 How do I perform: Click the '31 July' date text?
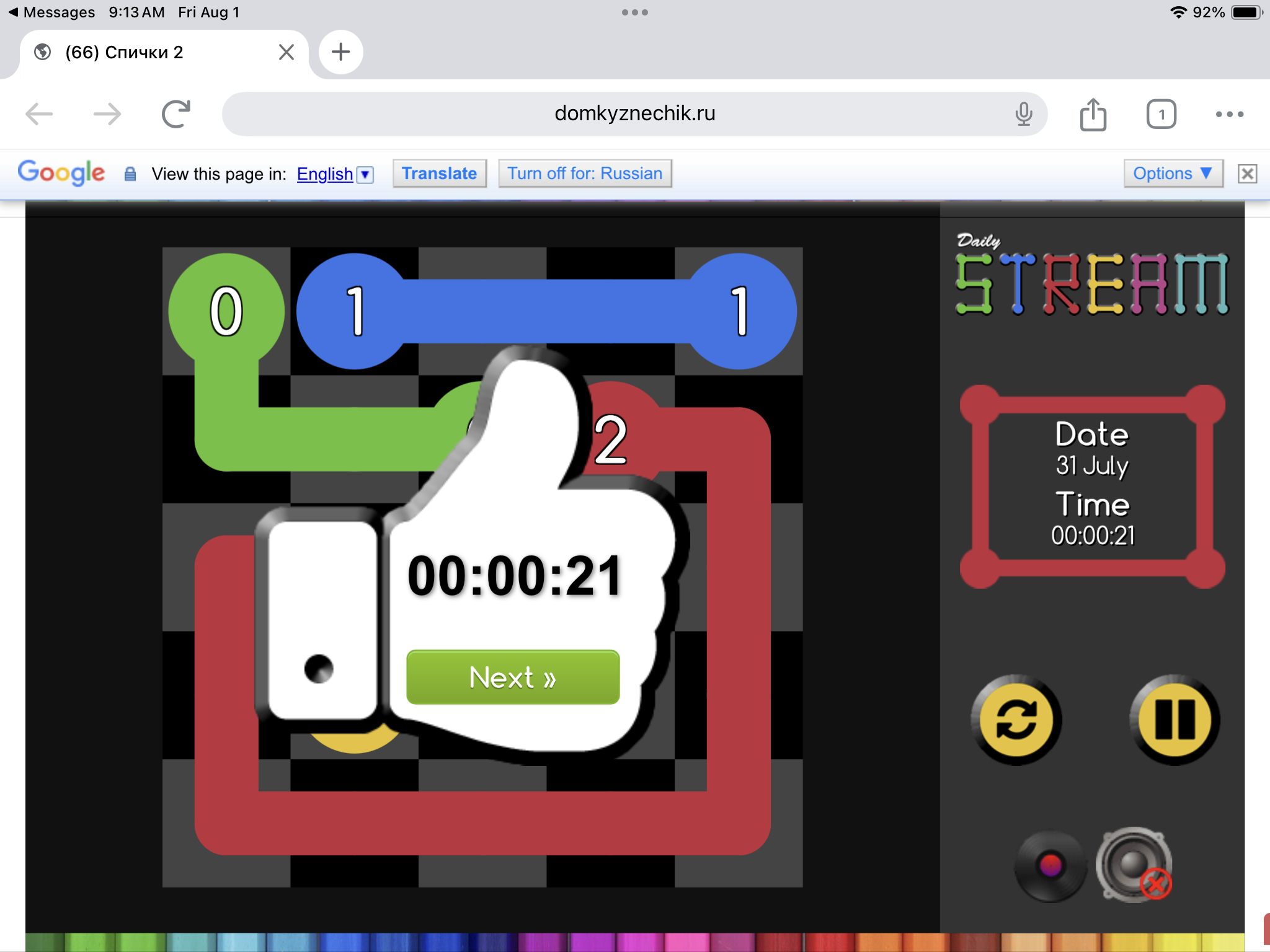1092,465
